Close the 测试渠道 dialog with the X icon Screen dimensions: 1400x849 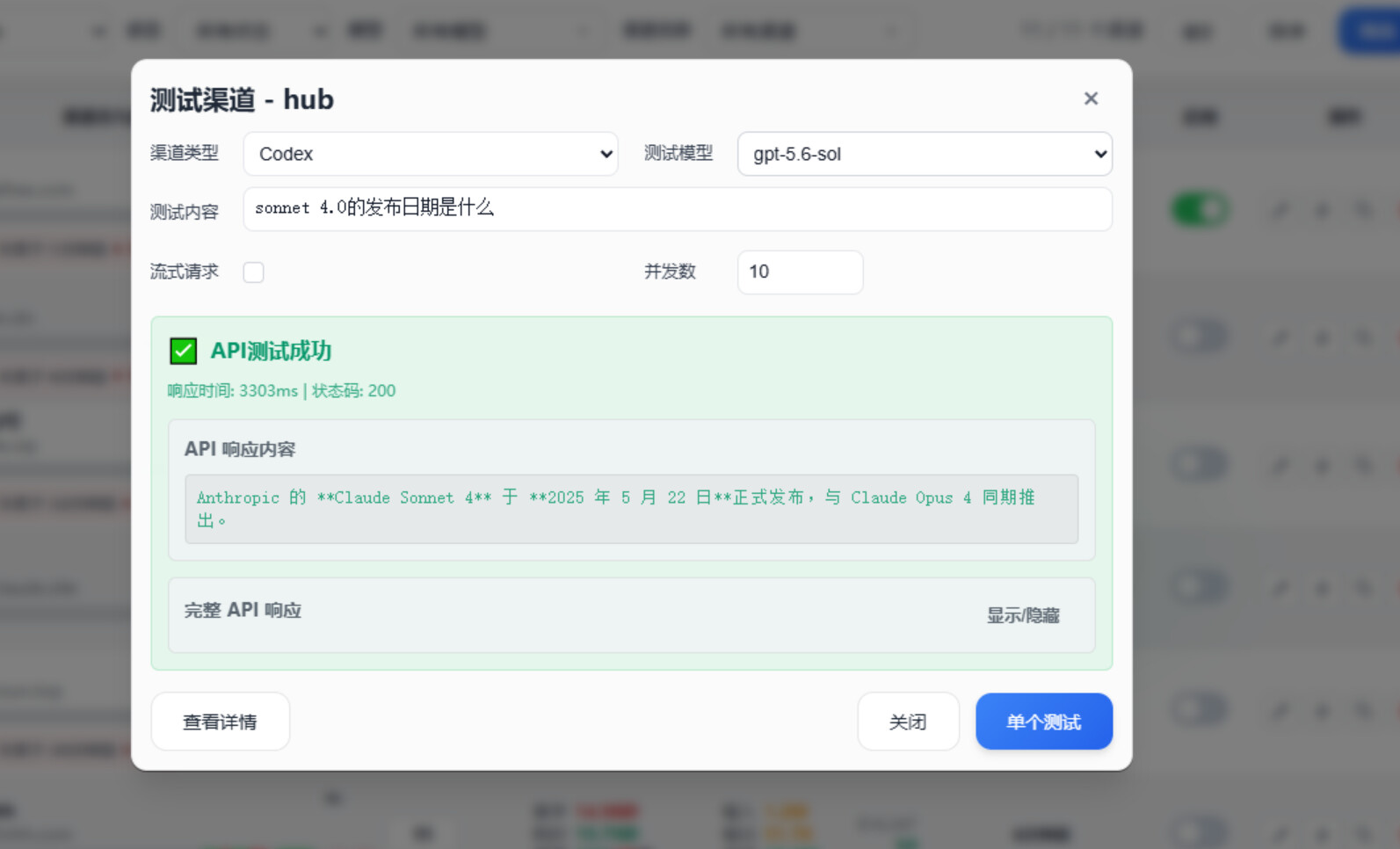coord(1091,98)
